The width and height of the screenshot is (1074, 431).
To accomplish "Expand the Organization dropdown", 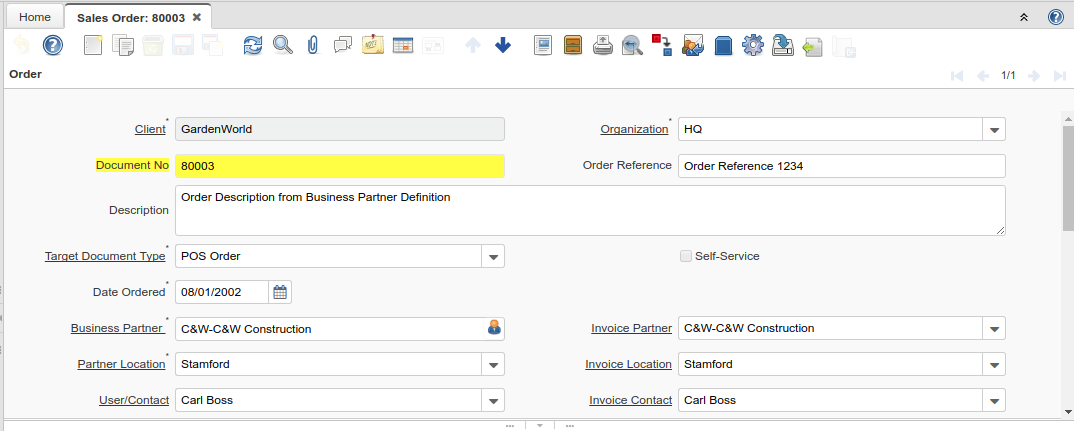I will pos(993,129).
